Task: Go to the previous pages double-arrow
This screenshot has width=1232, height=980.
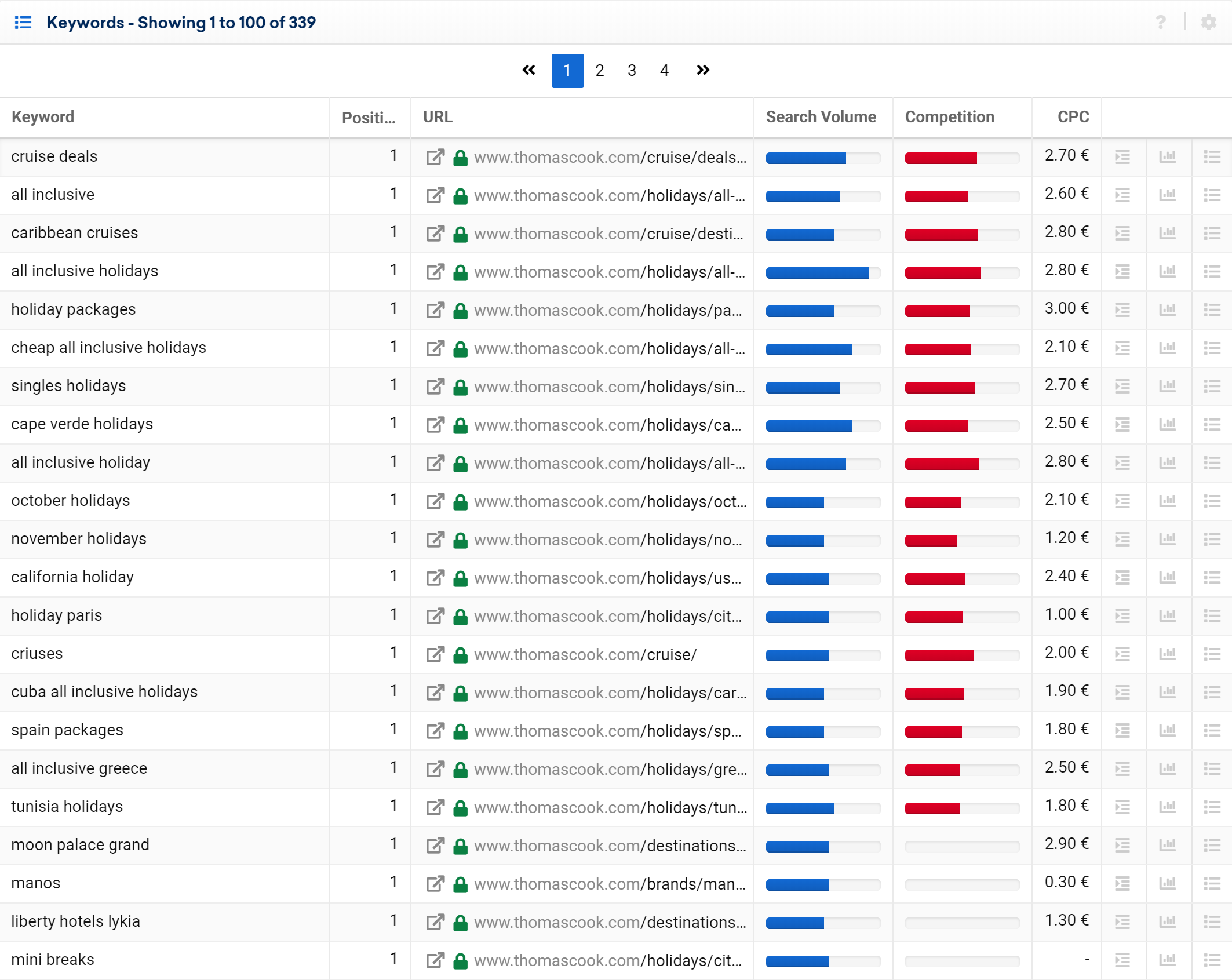Action: pyautogui.click(x=528, y=70)
